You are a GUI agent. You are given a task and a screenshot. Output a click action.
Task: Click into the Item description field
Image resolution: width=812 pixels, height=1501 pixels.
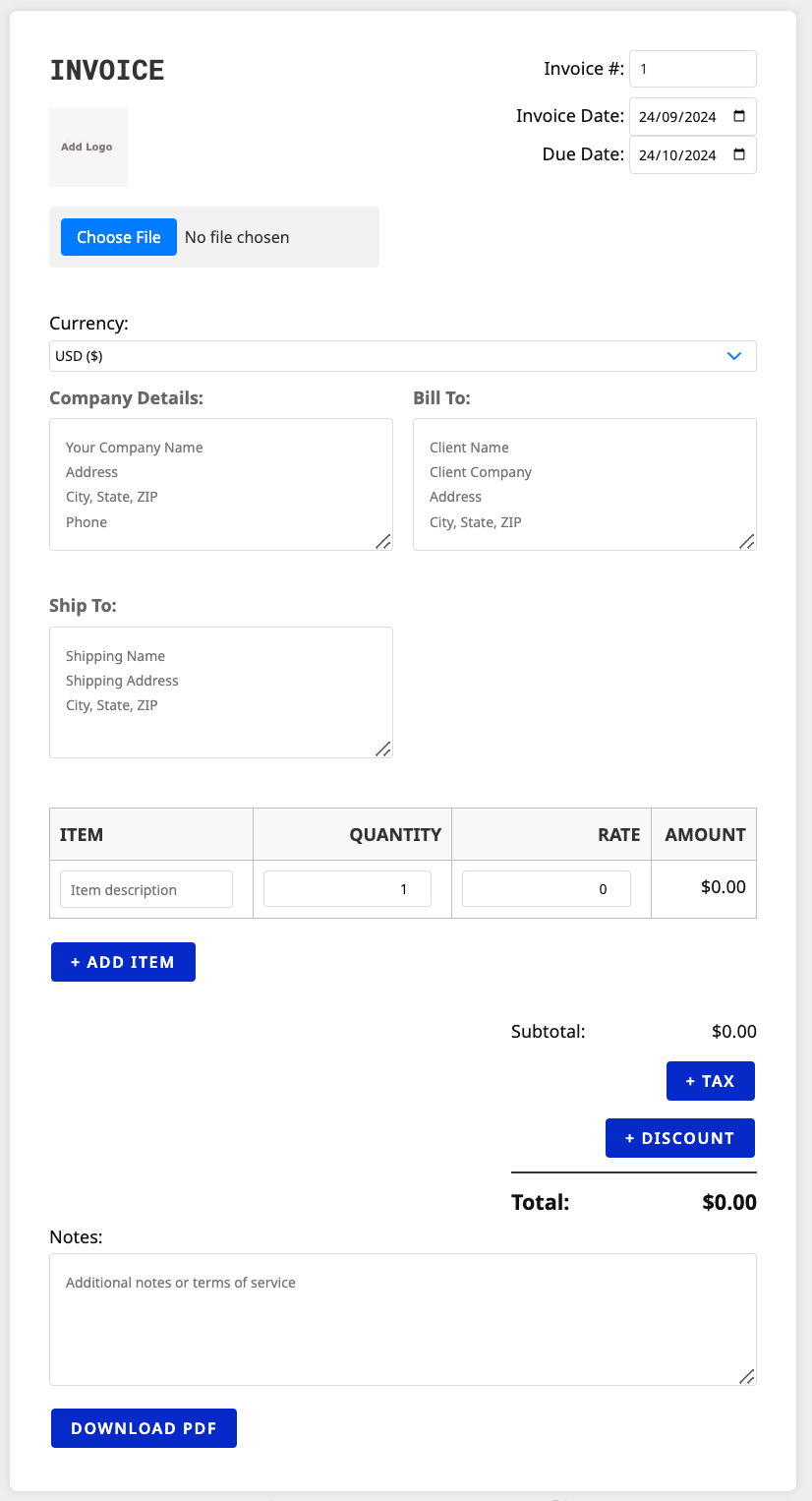pos(146,889)
